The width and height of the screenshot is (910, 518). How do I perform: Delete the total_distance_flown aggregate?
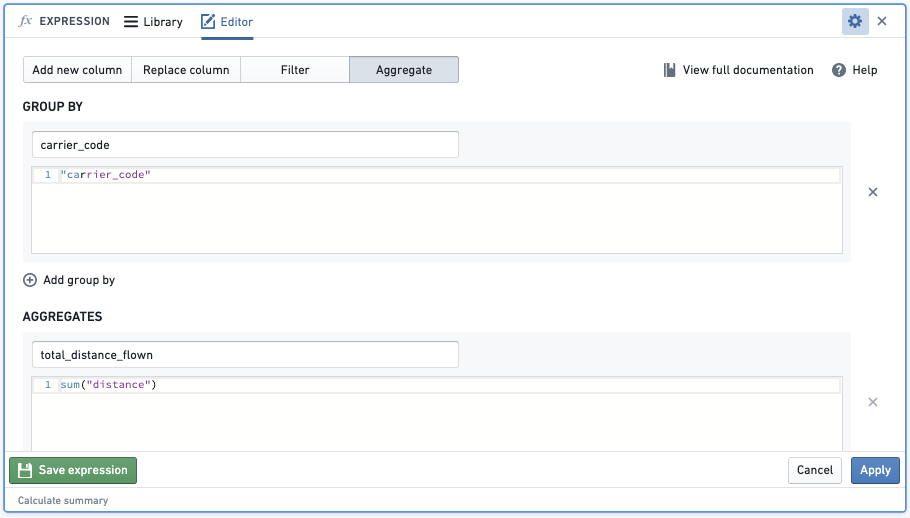point(873,402)
